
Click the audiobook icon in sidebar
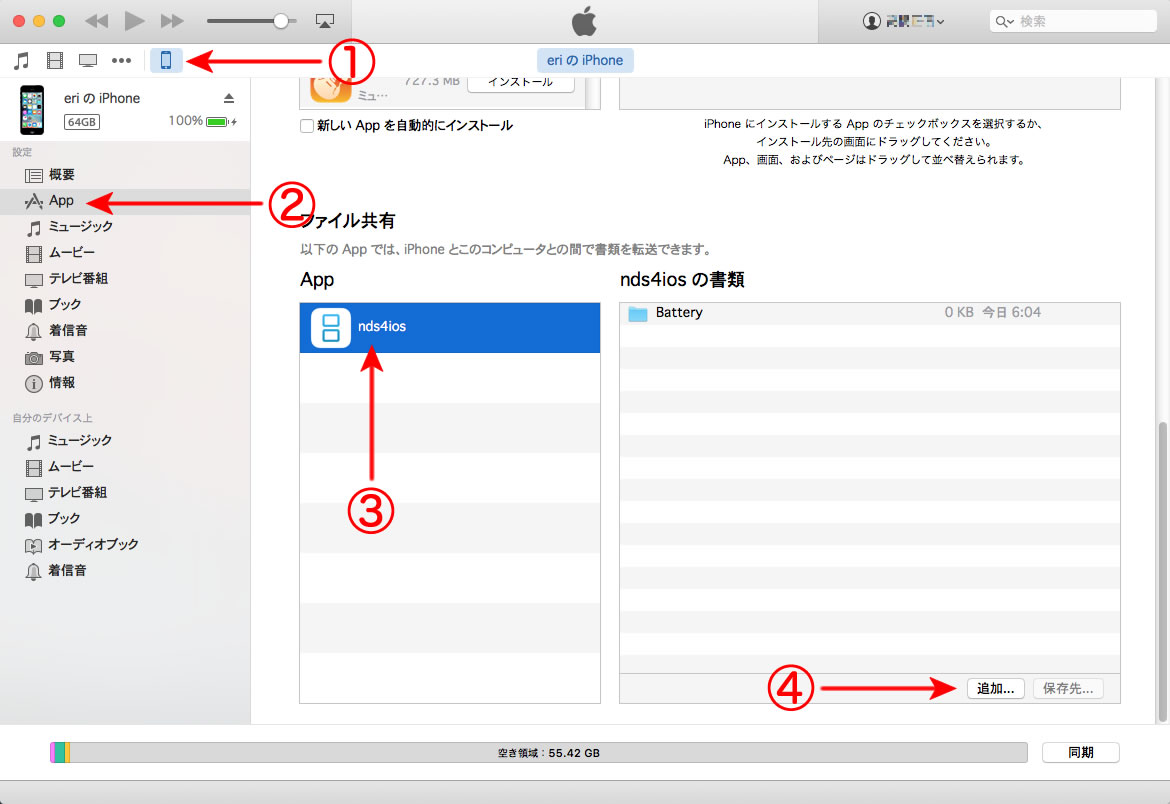(x=34, y=546)
